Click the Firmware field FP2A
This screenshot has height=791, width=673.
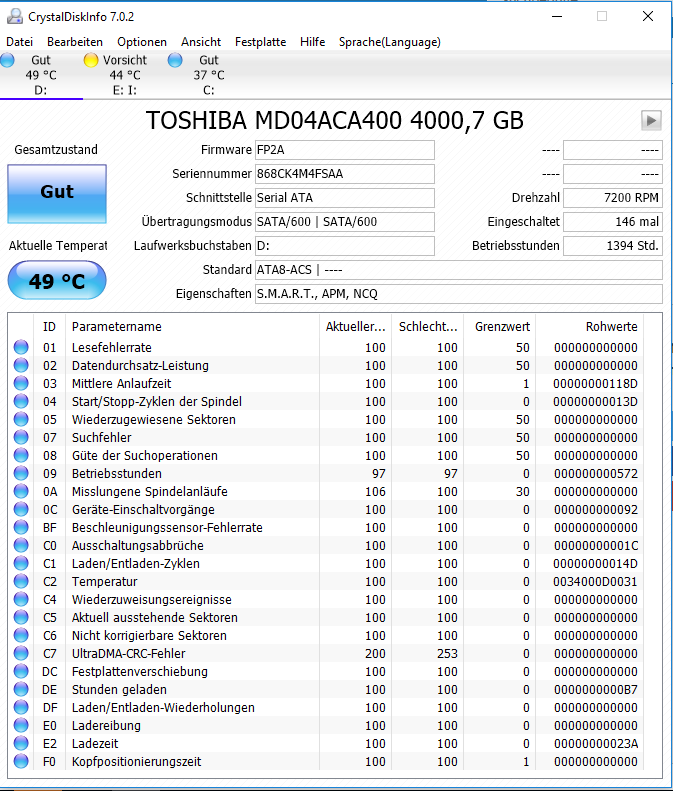(x=345, y=150)
